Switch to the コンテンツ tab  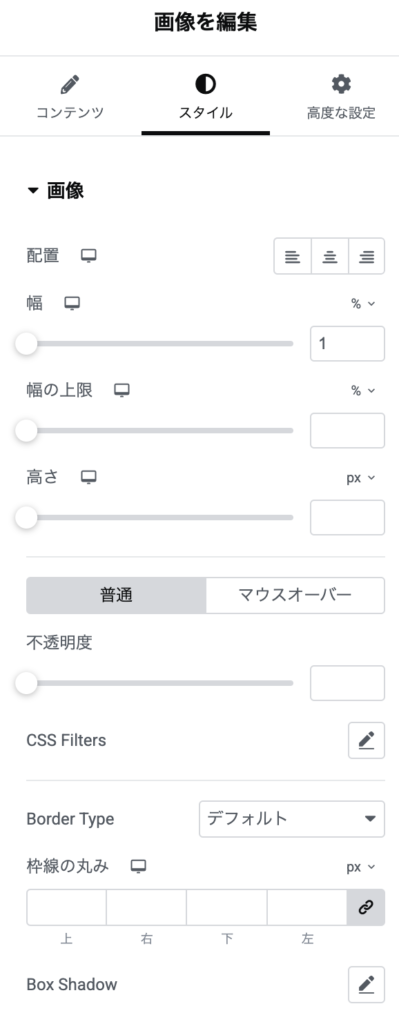(69, 97)
